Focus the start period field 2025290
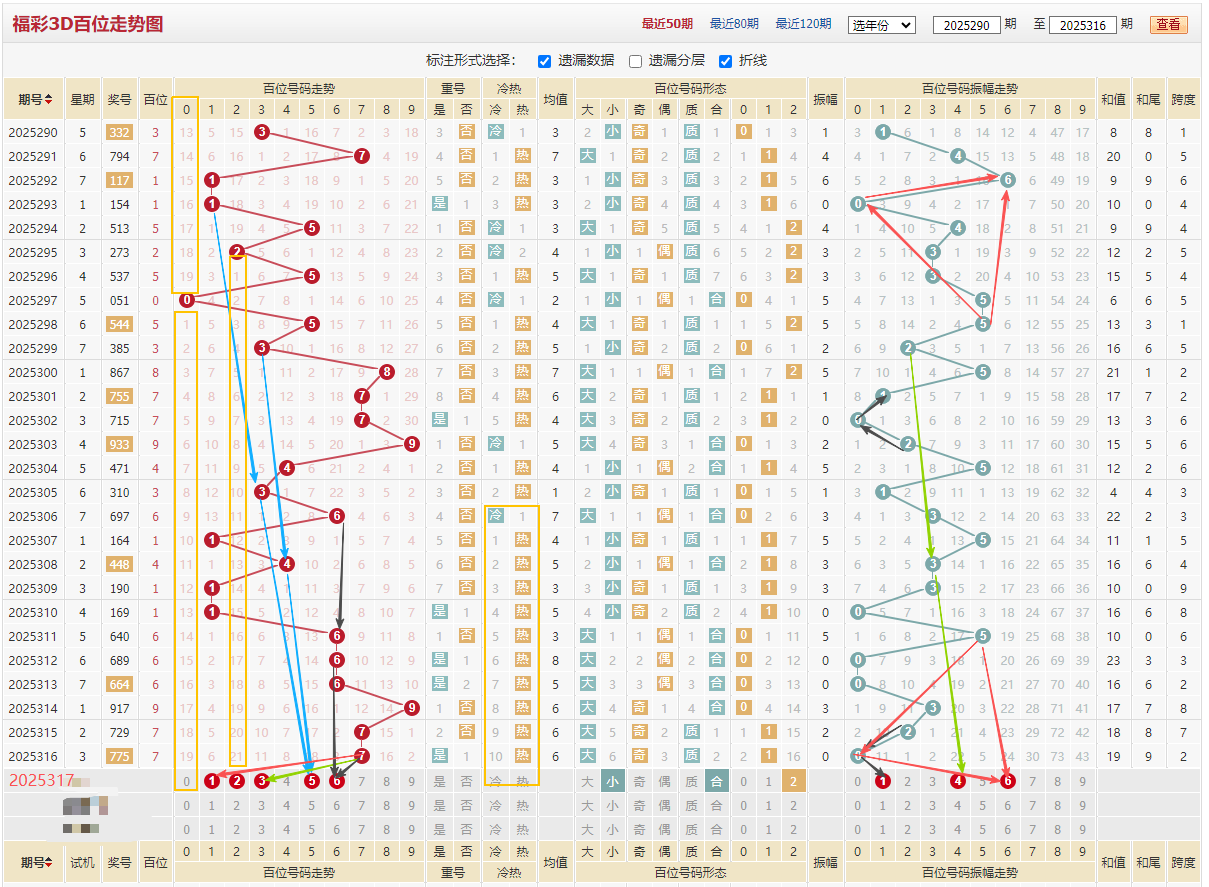The image size is (1209, 887). [x=966, y=25]
